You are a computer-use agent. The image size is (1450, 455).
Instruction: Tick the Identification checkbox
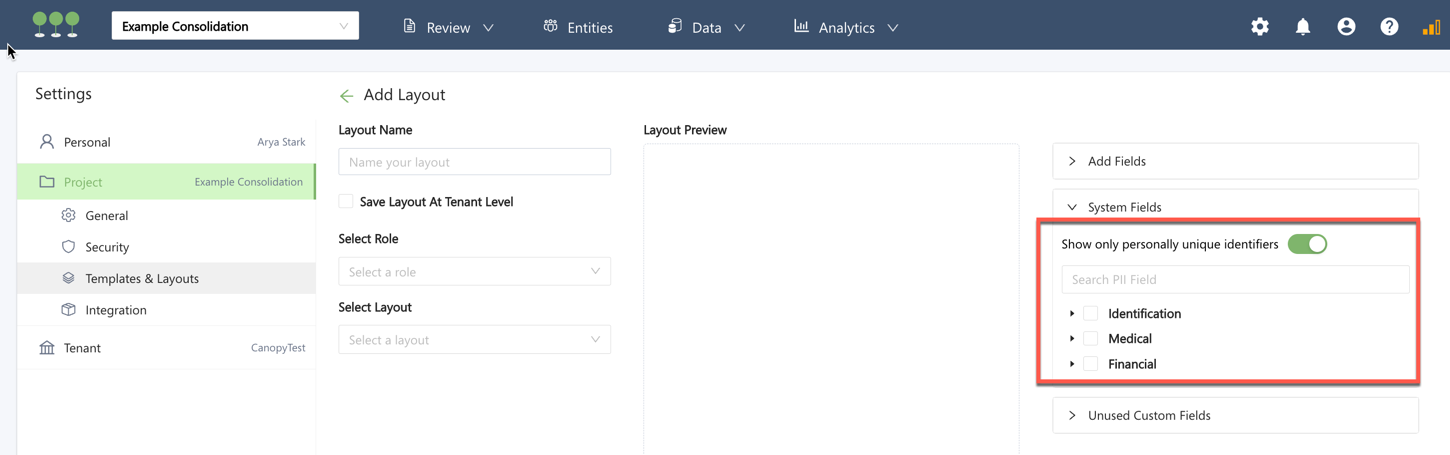coord(1091,314)
